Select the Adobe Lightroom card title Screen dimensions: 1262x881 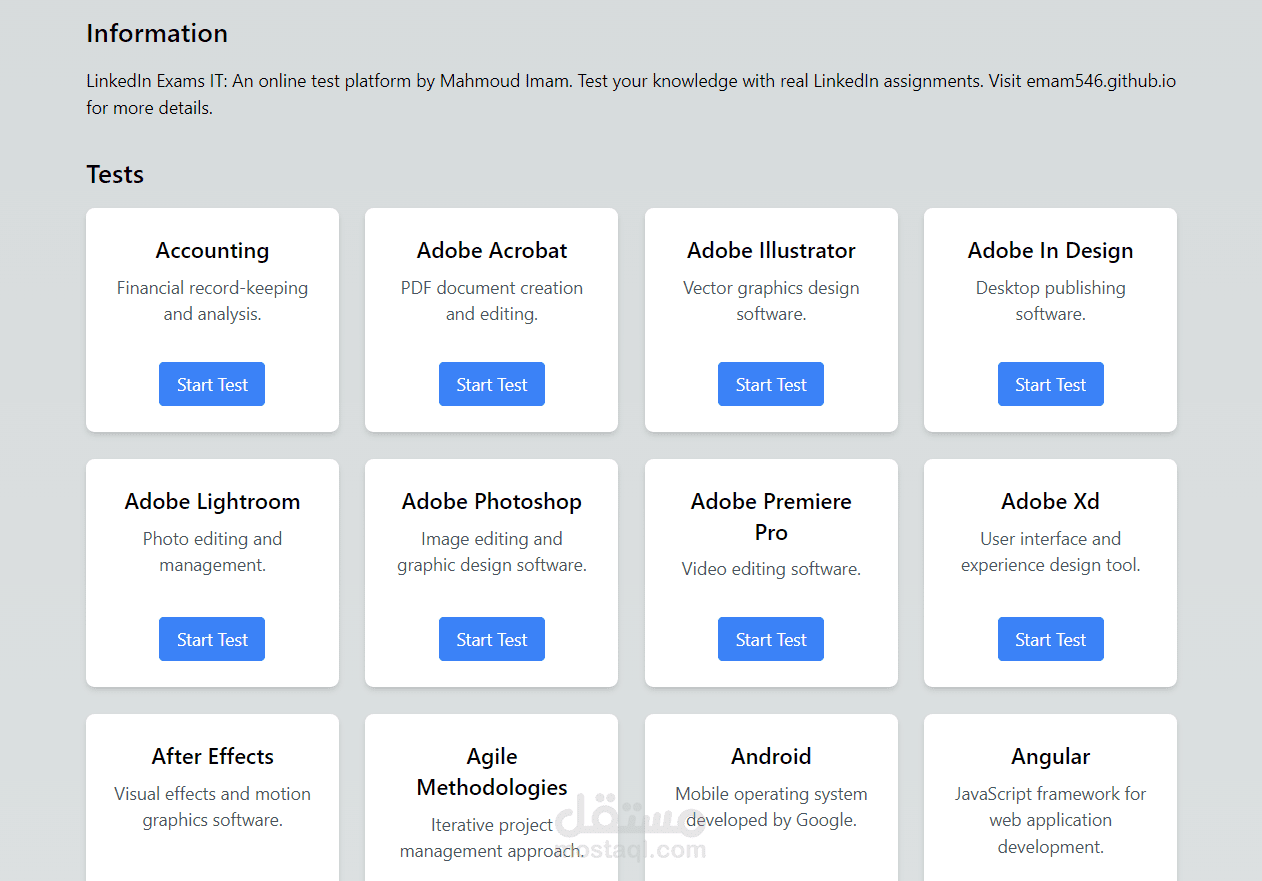tap(212, 502)
